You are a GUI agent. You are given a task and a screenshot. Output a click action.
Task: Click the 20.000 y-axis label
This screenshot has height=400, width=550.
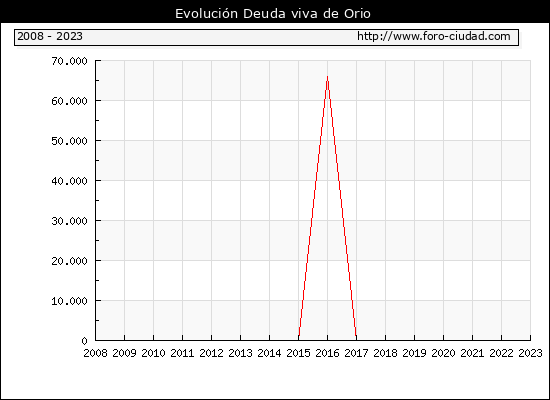point(69,261)
